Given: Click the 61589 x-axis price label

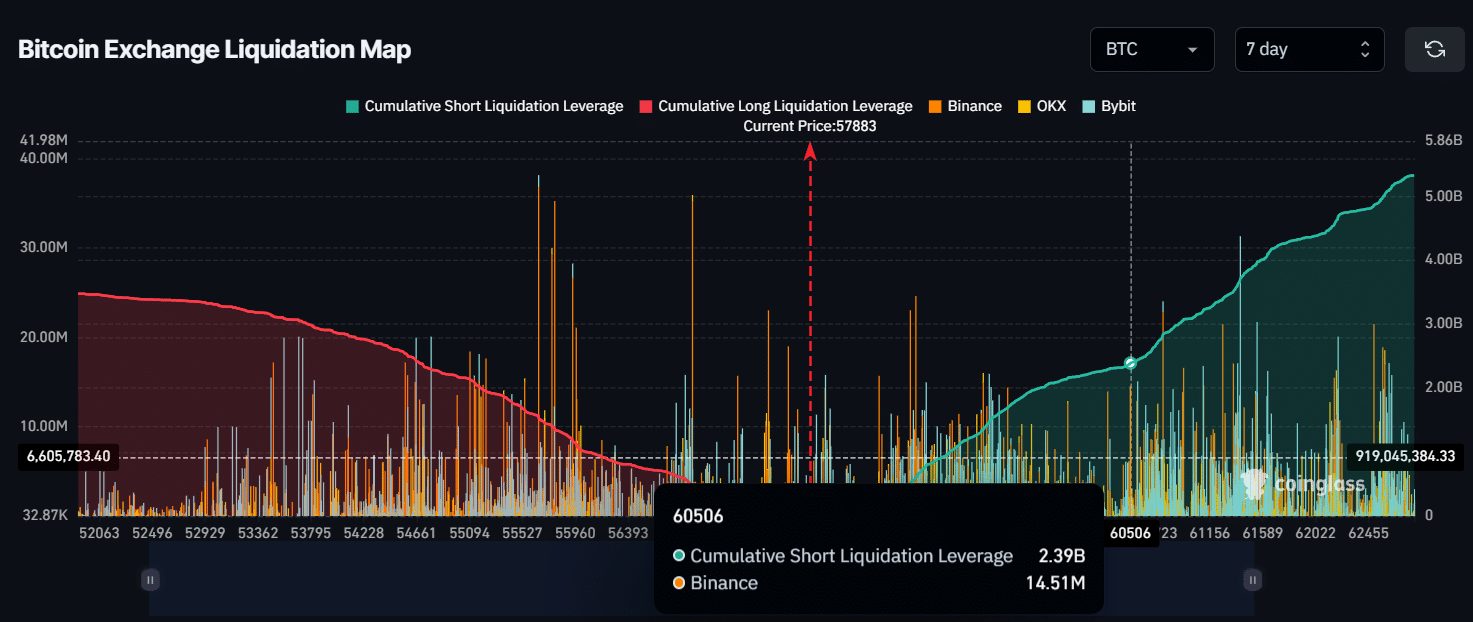Looking at the screenshot, I should (x=1262, y=534).
